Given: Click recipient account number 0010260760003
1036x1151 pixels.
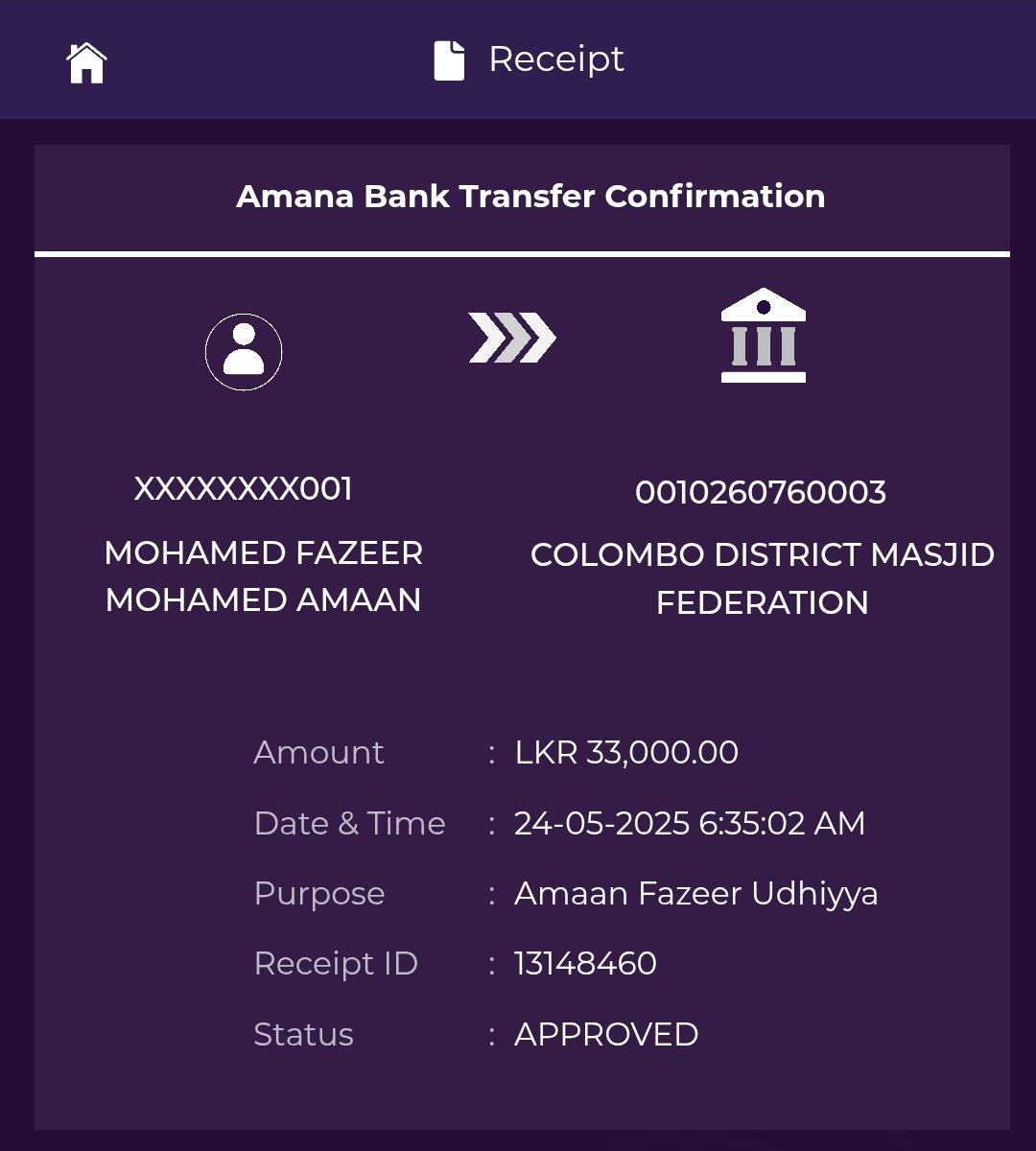Looking at the screenshot, I should click(761, 493).
